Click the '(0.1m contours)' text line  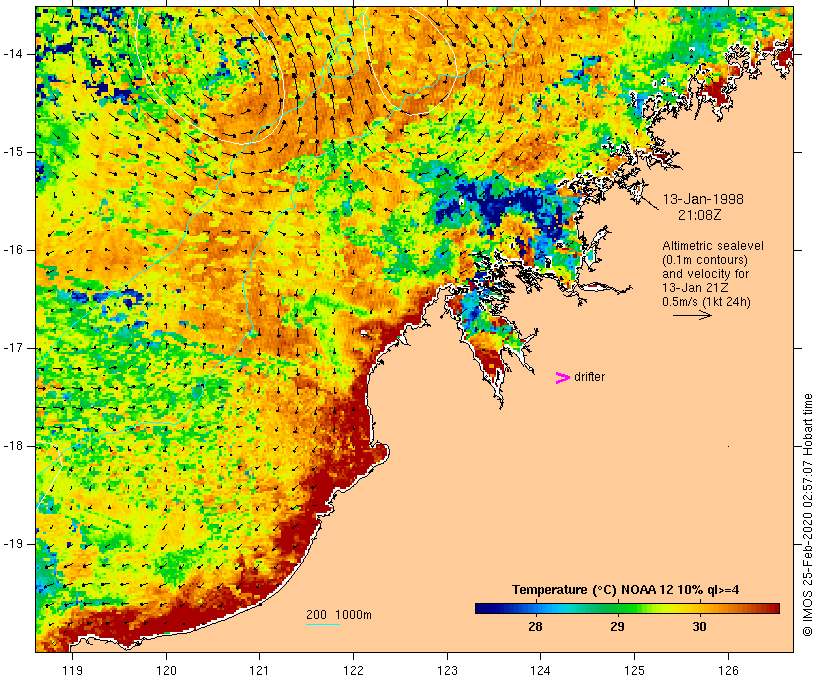(x=705, y=260)
